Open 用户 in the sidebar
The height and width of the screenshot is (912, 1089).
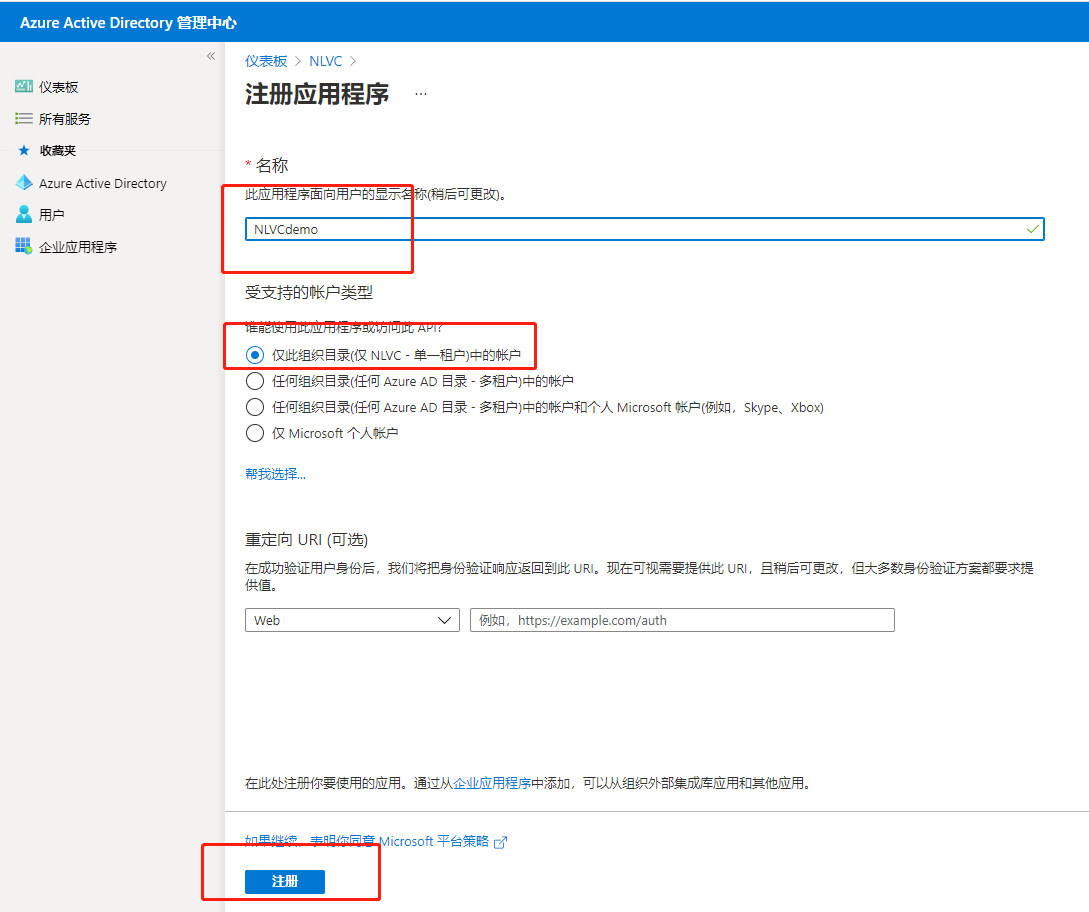(51, 215)
